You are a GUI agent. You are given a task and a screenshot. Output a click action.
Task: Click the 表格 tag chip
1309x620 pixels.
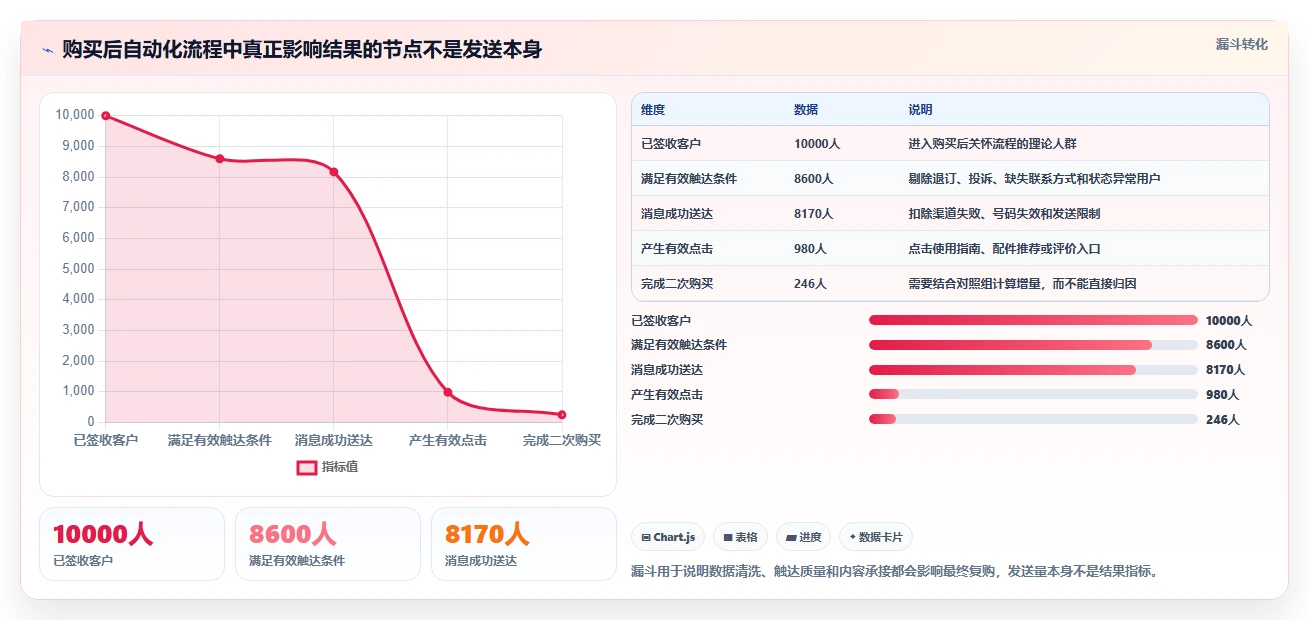point(740,537)
